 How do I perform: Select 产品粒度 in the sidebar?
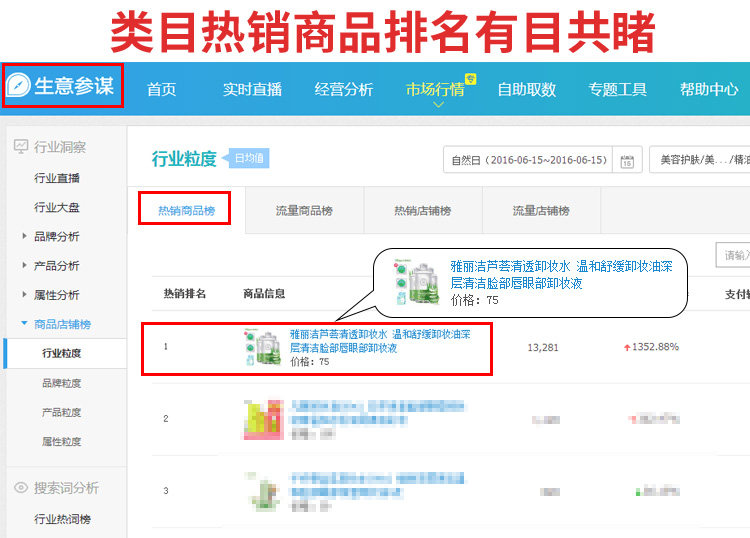click(62, 412)
